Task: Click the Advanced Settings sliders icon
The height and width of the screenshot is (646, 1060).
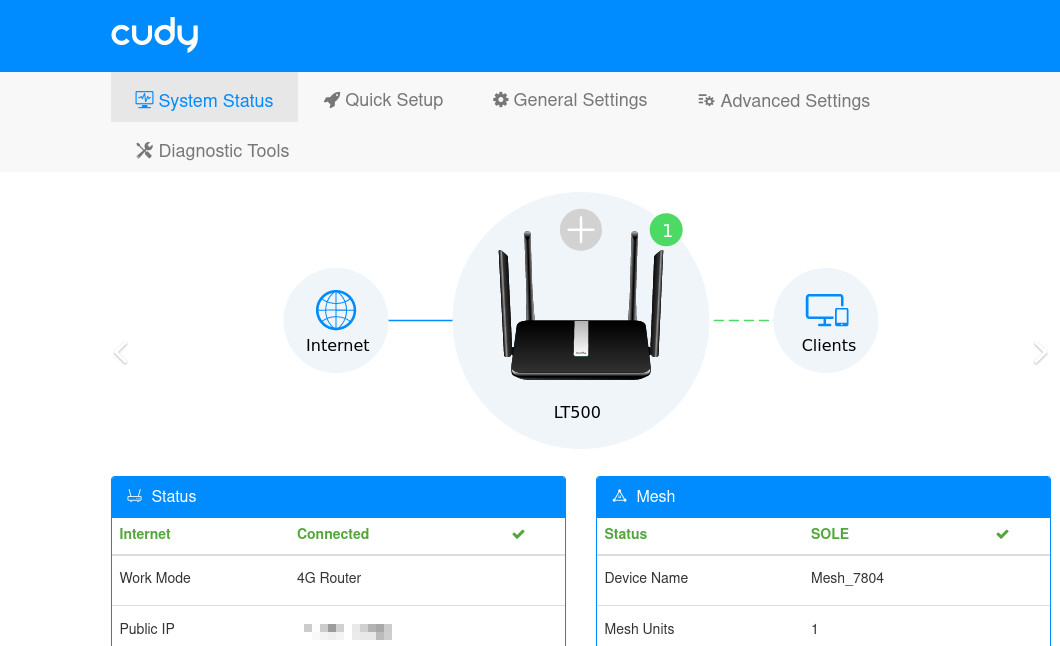Action: coord(706,100)
